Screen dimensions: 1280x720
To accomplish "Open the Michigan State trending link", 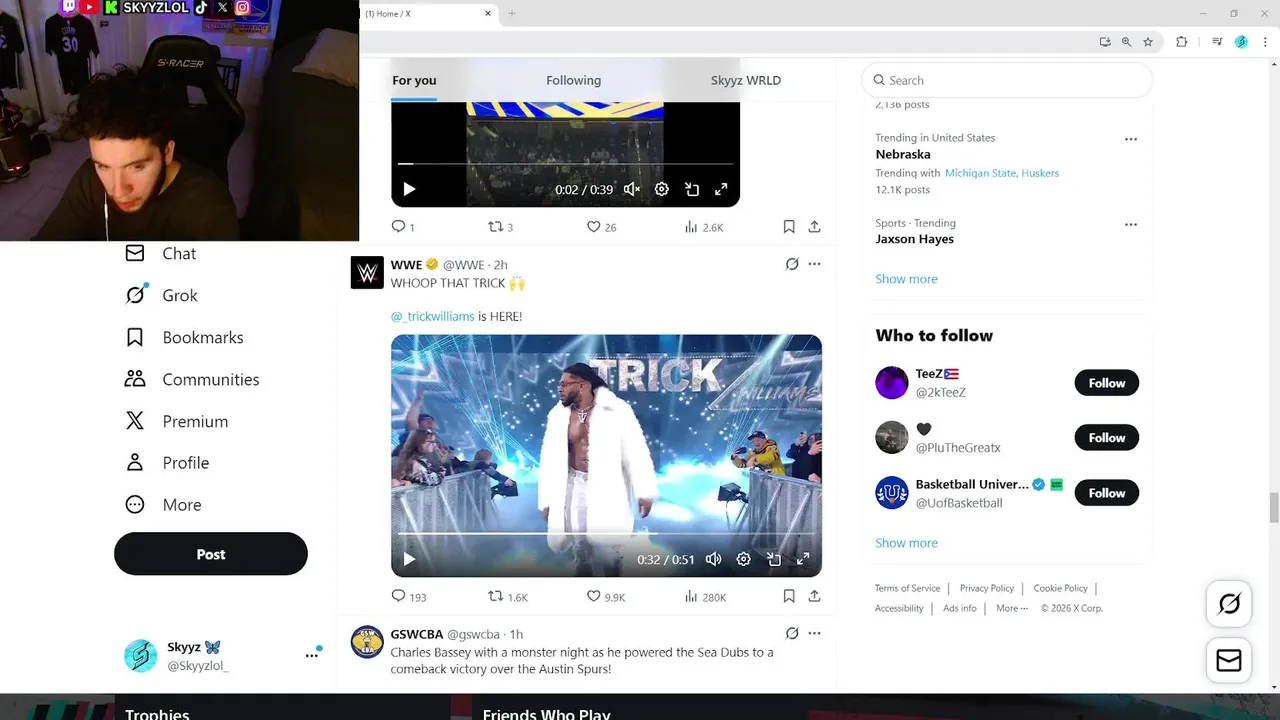I will [x=980, y=173].
